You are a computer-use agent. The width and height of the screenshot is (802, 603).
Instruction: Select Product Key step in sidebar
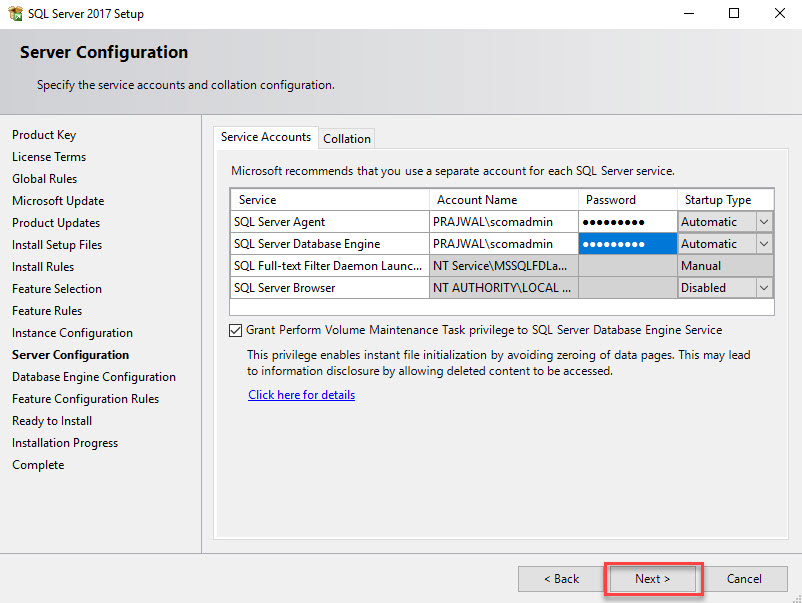click(44, 135)
